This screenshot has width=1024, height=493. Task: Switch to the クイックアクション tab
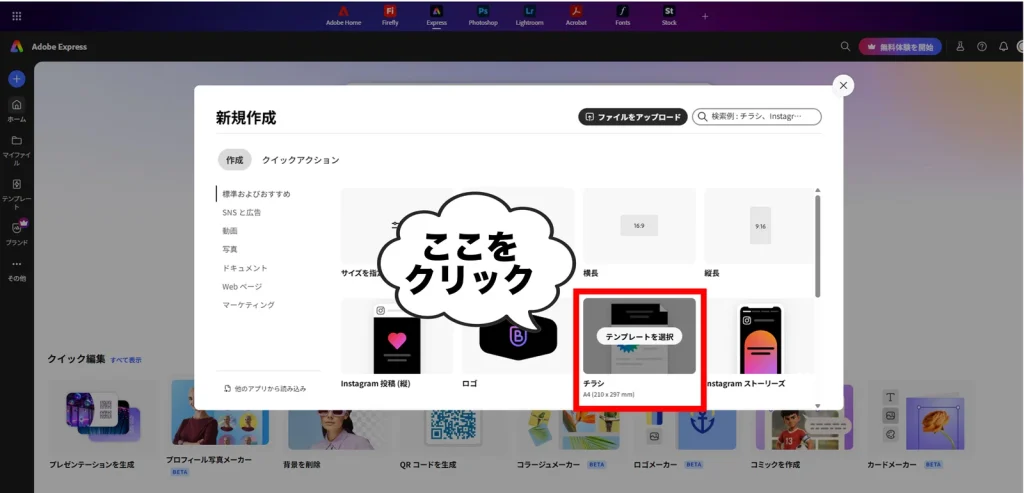coord(300,160)
